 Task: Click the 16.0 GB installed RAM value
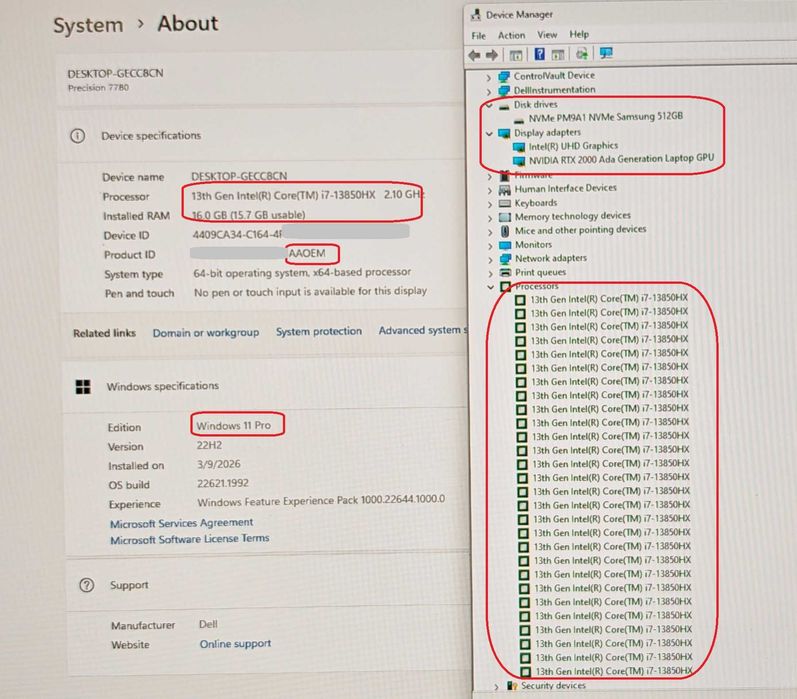[x=248, y=215]
